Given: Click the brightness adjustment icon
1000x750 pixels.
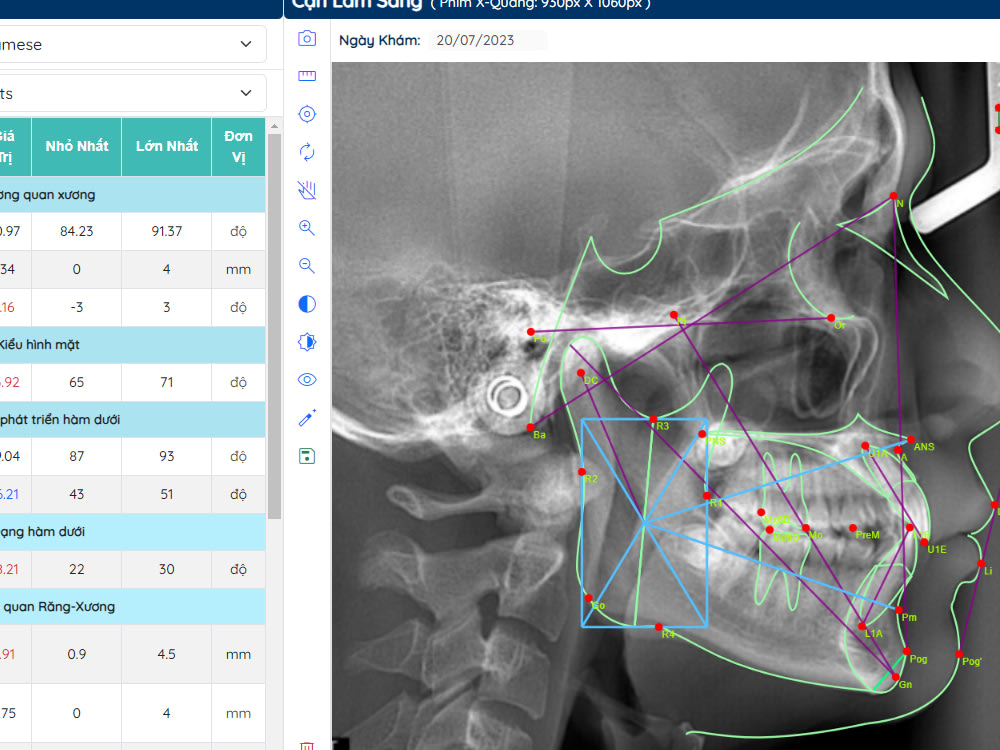Looking at the screenshot, I should tap(307, 342).
